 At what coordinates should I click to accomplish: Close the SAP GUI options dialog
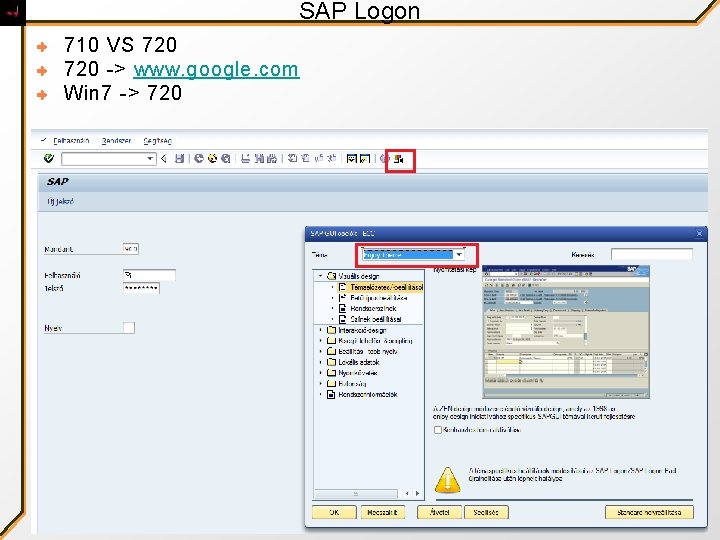pos(699,233)
